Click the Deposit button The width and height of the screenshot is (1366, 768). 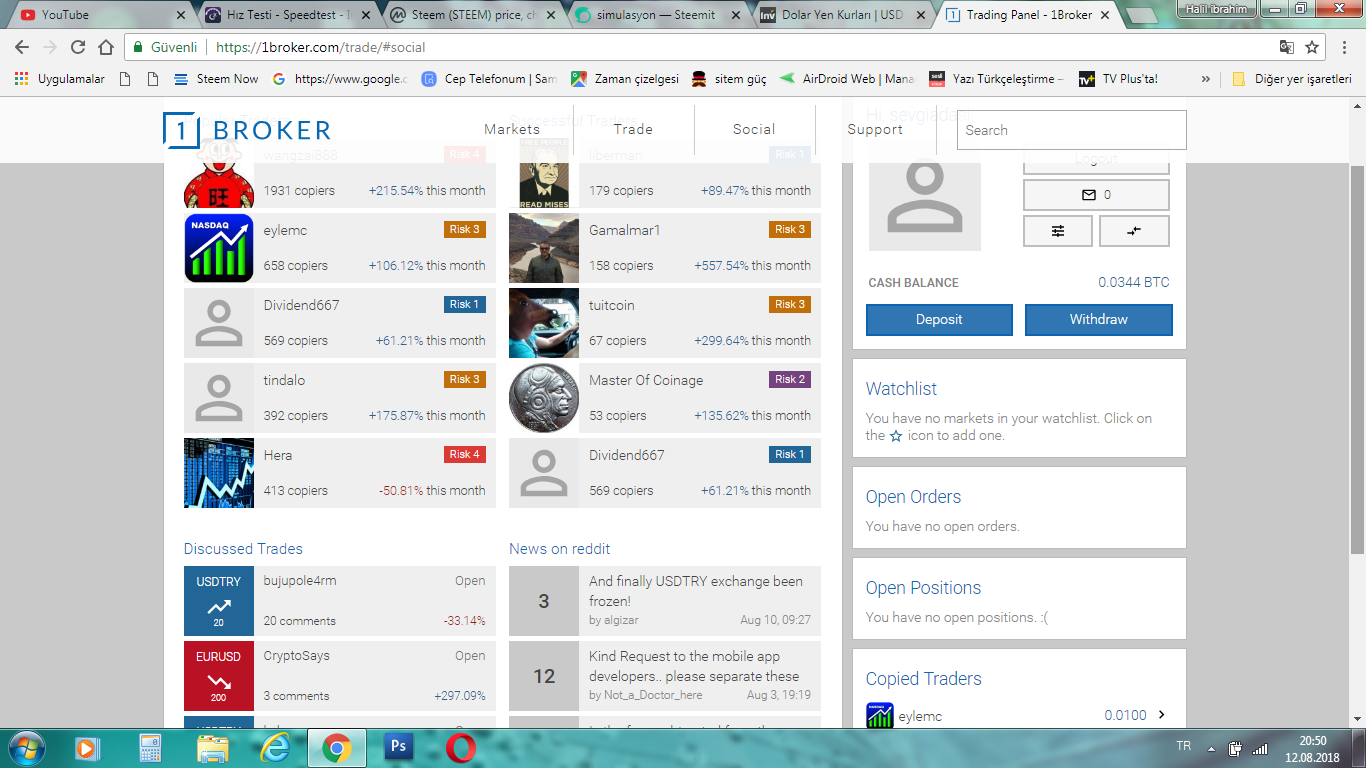(x=939, y=320)
